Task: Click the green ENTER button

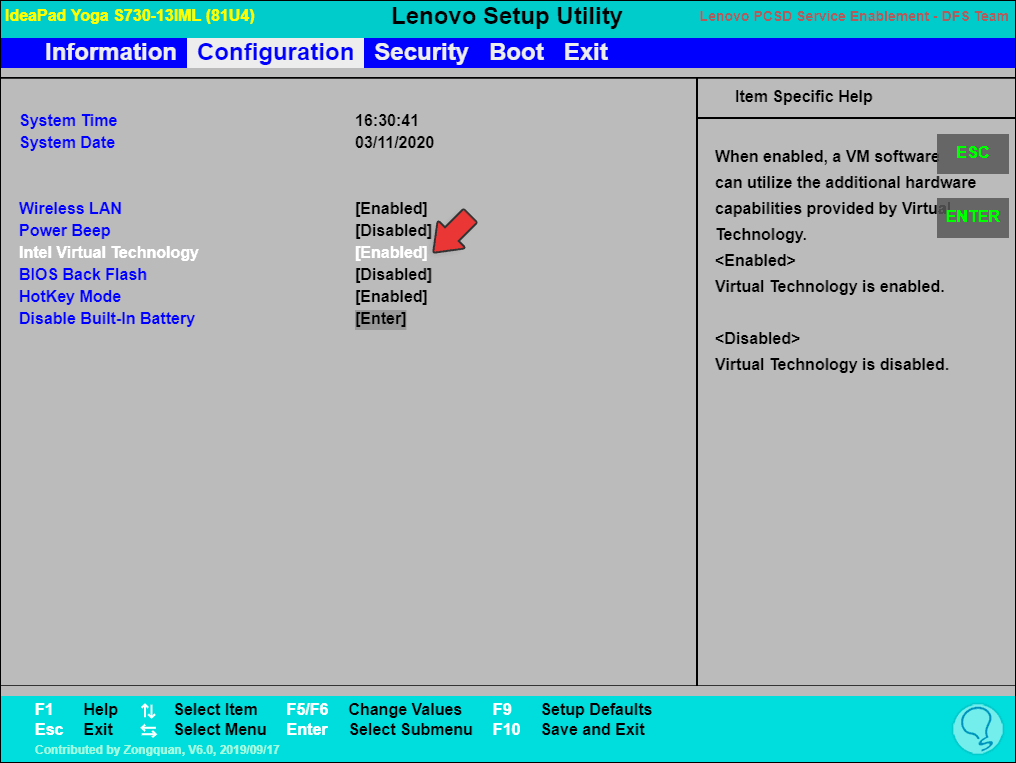Action: click(973, 217)
